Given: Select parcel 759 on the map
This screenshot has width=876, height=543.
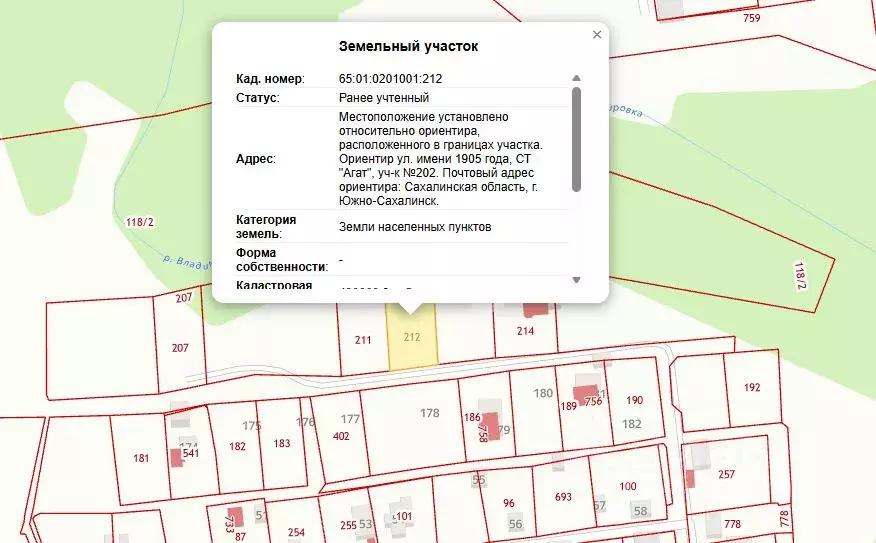Looking at the screenshot, I should tap(752, 18).
